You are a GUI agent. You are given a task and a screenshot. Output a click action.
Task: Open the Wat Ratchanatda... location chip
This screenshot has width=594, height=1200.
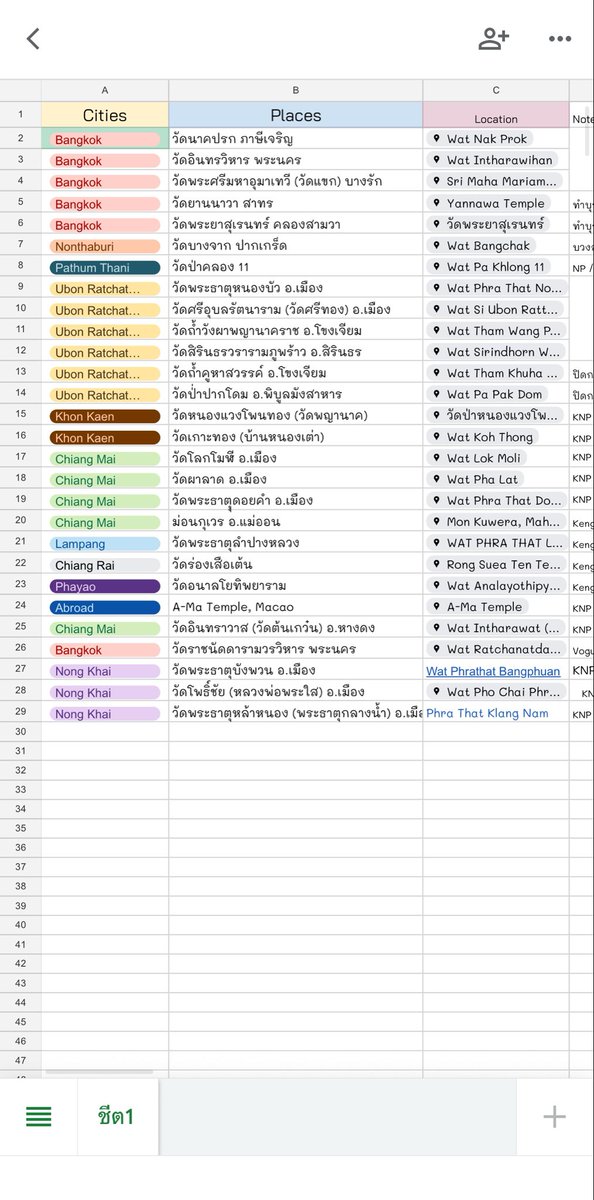495,650
